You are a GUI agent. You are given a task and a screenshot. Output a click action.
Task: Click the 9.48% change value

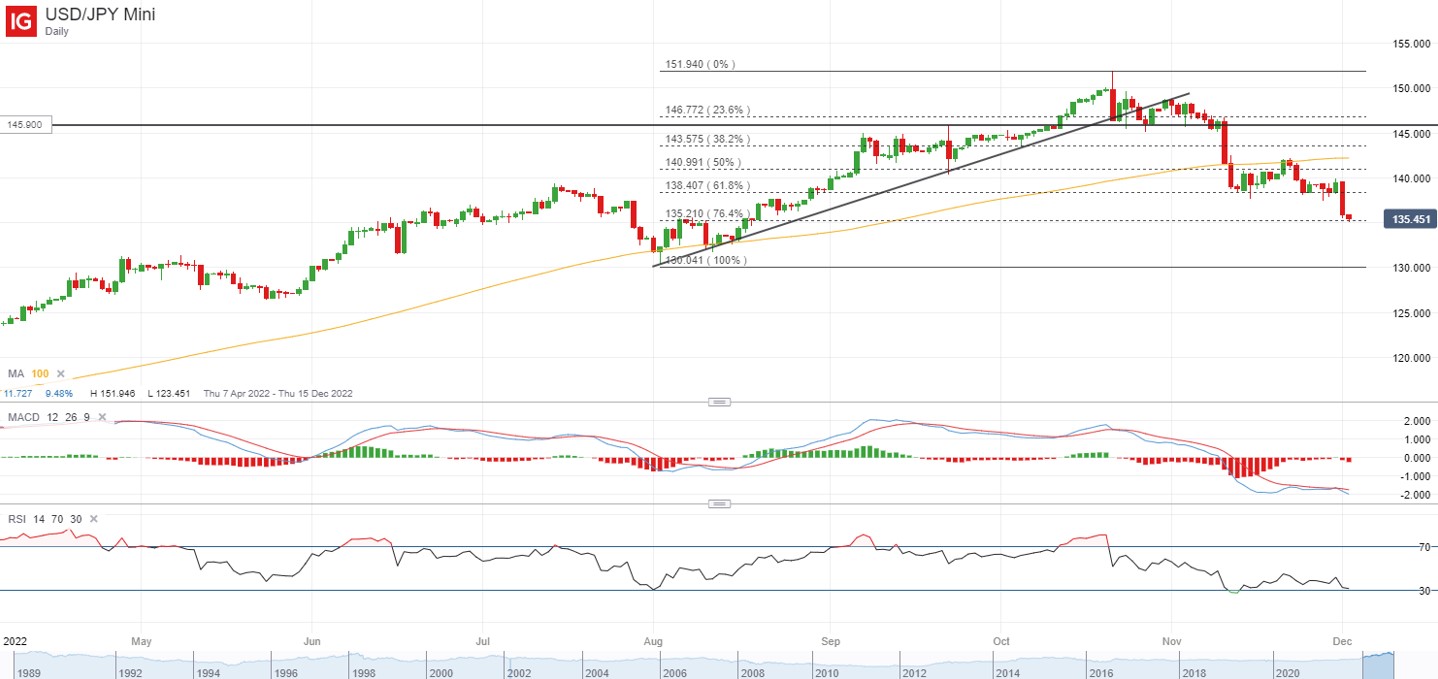60,394
